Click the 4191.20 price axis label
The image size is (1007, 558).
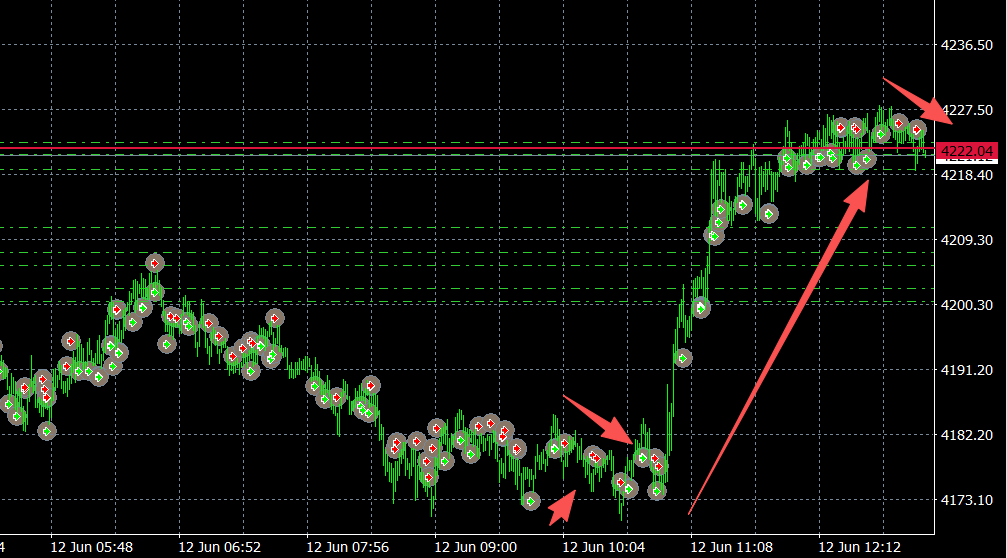(x=967, y=371)
